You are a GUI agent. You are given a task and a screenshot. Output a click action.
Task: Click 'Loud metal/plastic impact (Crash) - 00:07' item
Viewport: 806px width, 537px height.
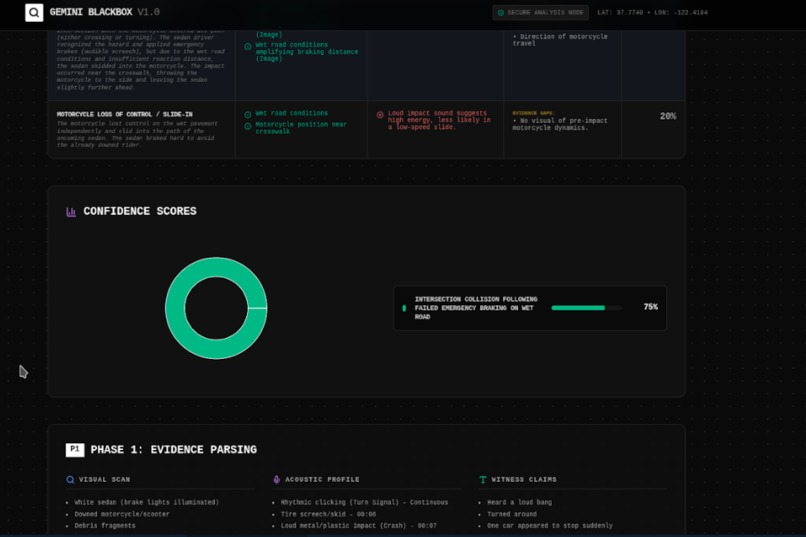click(359, 526)
